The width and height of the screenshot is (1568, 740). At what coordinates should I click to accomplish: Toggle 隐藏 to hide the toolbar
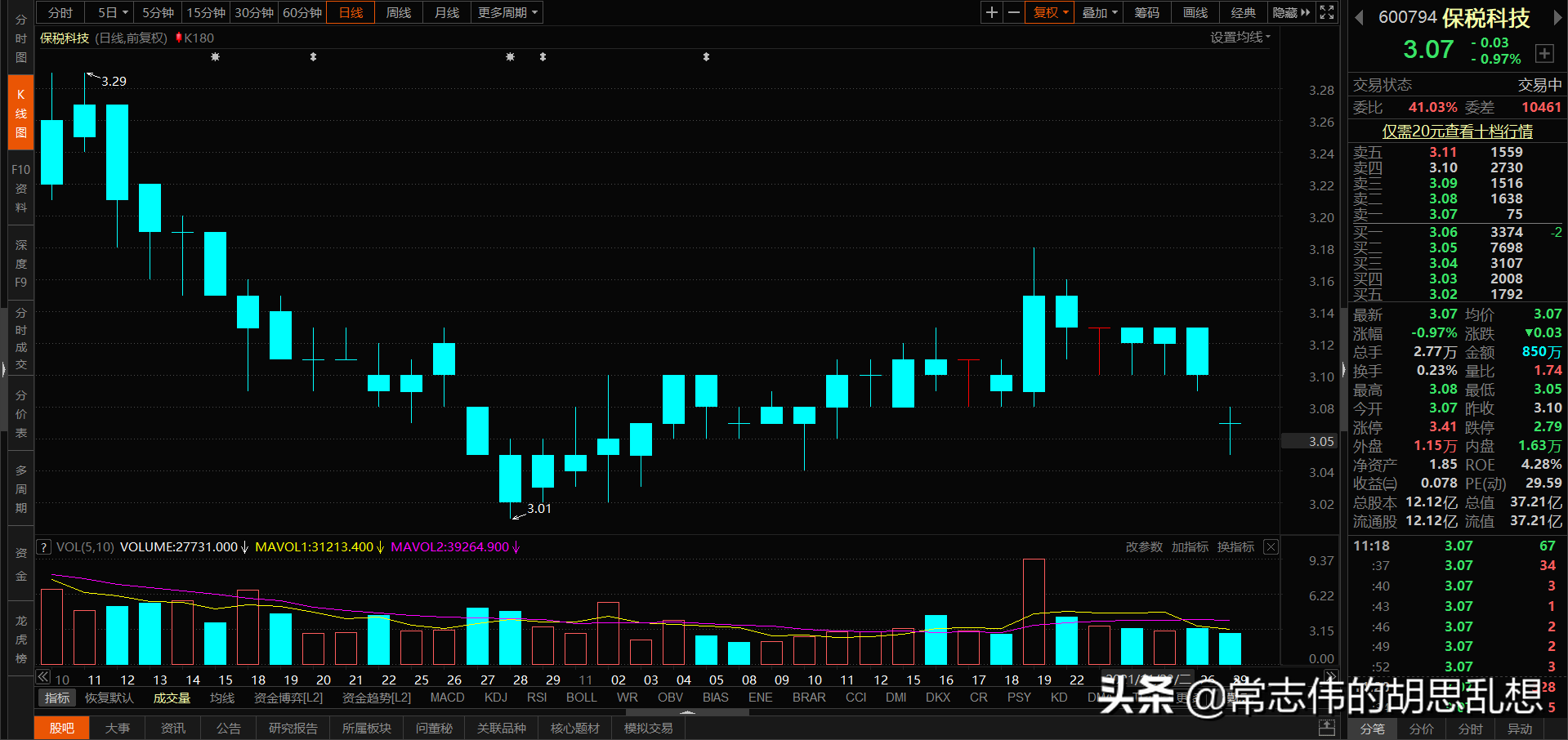(1284, 12)
